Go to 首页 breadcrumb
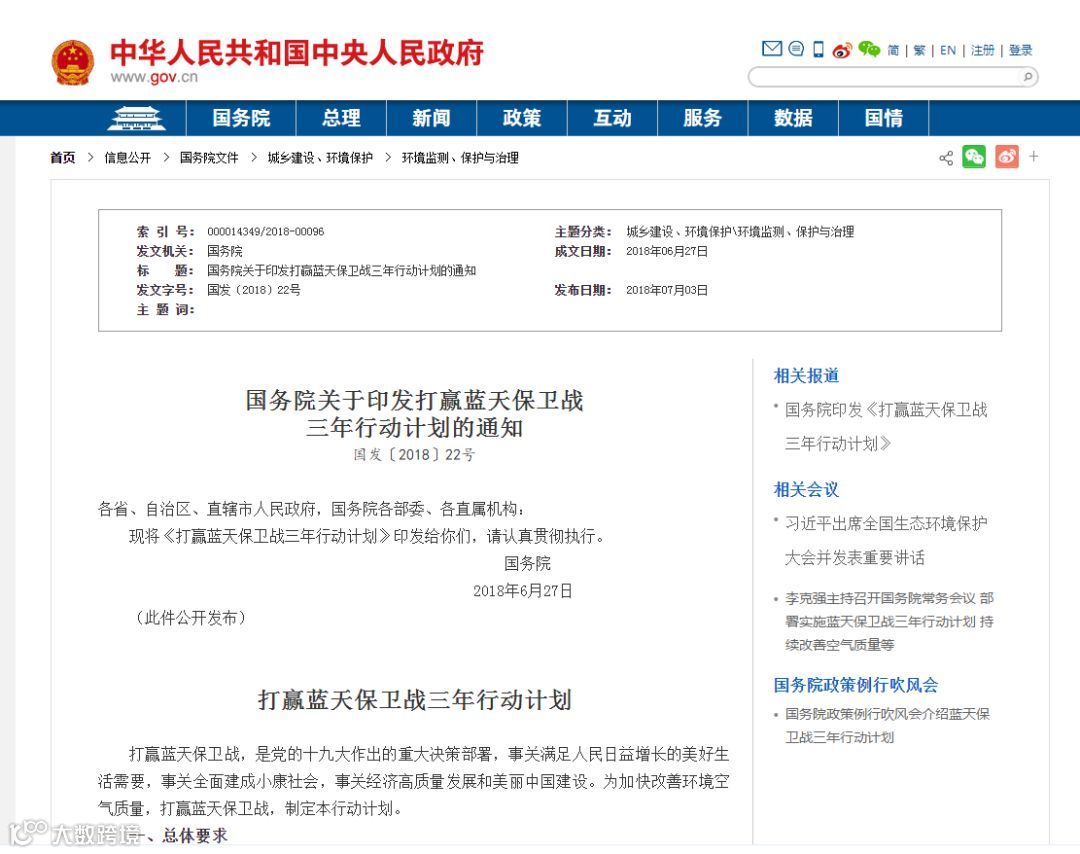The image size is (1080, 854). pos(63,158)
